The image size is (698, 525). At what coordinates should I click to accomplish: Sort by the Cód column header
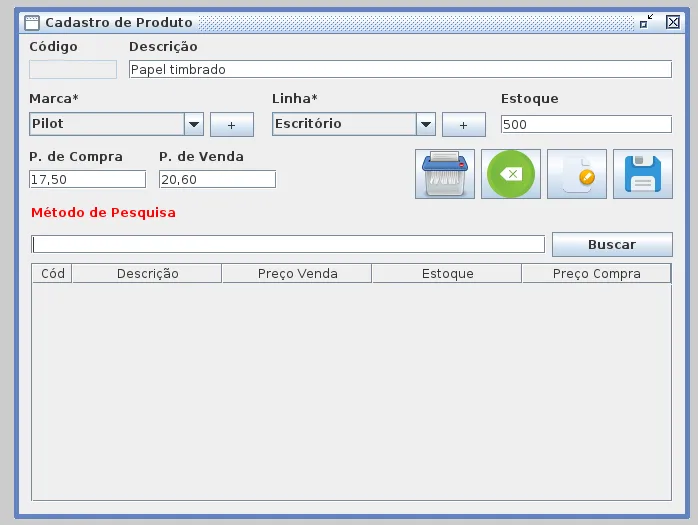pos(53,273)
